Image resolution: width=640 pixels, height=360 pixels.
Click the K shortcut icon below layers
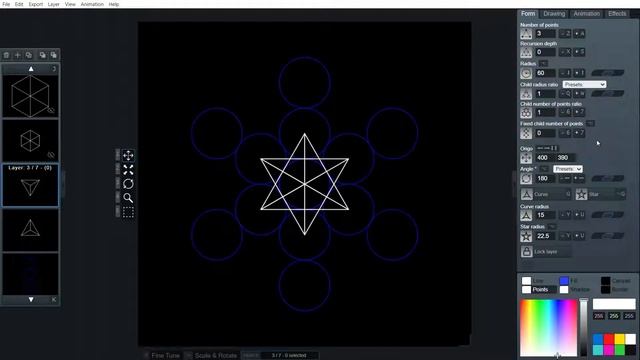click(x=54, y=300)
